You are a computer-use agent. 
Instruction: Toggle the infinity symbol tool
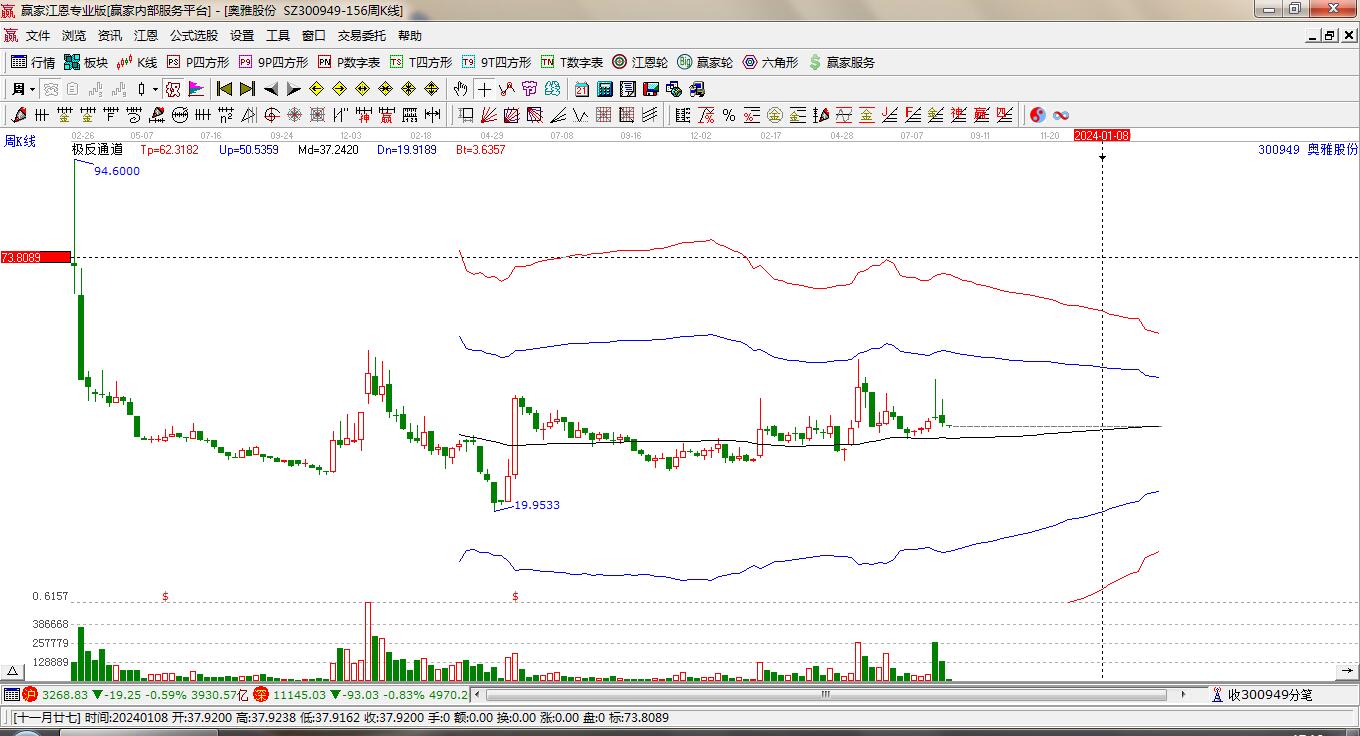tap(1061, 115)
